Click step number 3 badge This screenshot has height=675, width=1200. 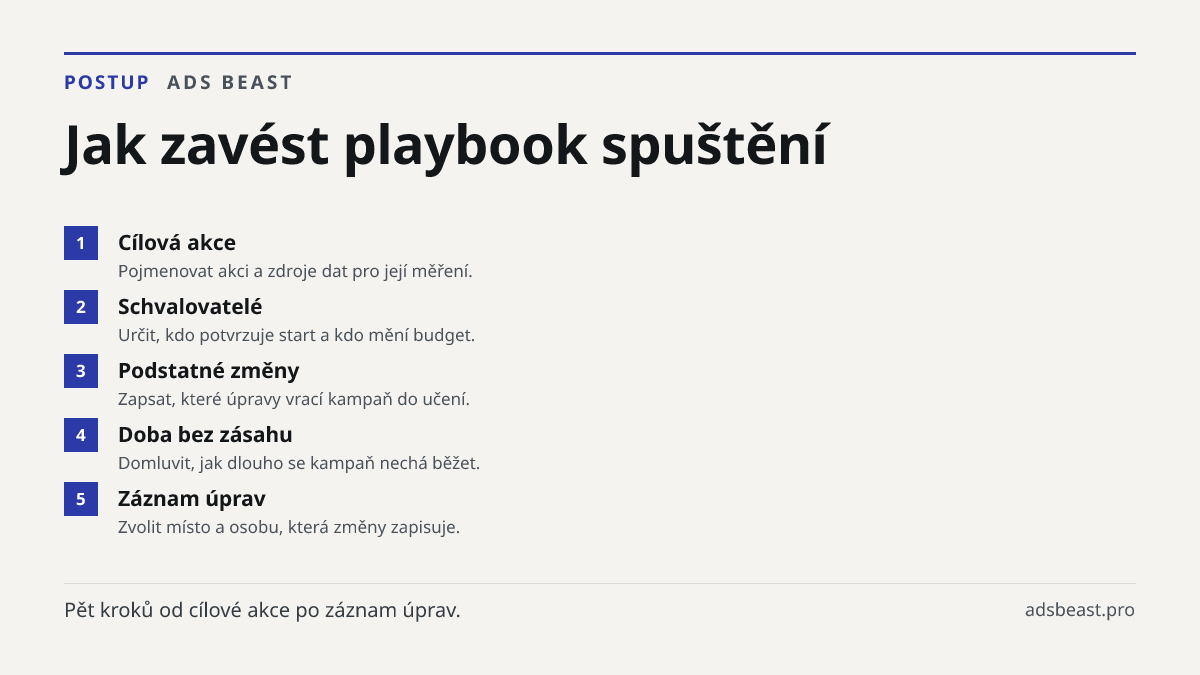coord(81,371)
